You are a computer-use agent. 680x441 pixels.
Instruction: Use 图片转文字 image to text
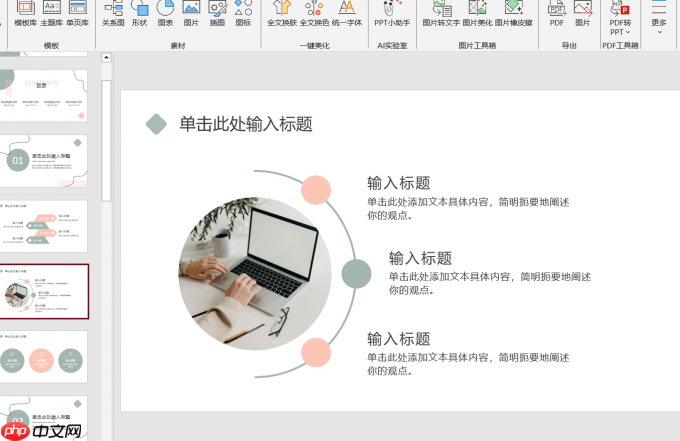441,13
